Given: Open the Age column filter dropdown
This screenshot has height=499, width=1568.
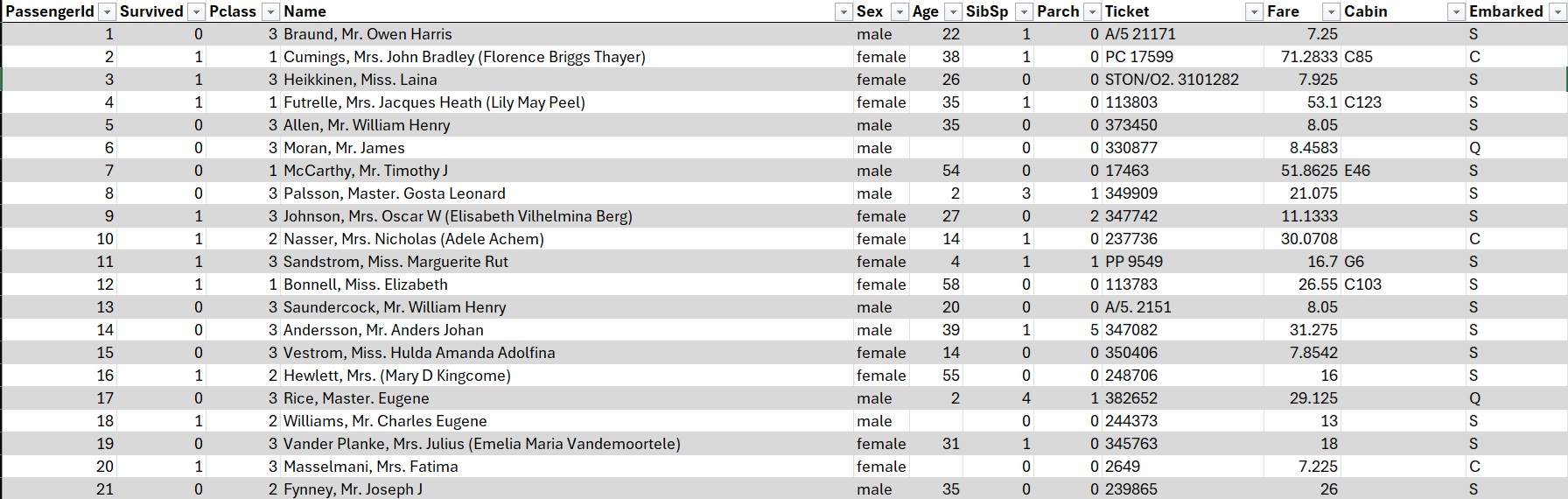Looking at the screenshot, I should coord(953,11).
